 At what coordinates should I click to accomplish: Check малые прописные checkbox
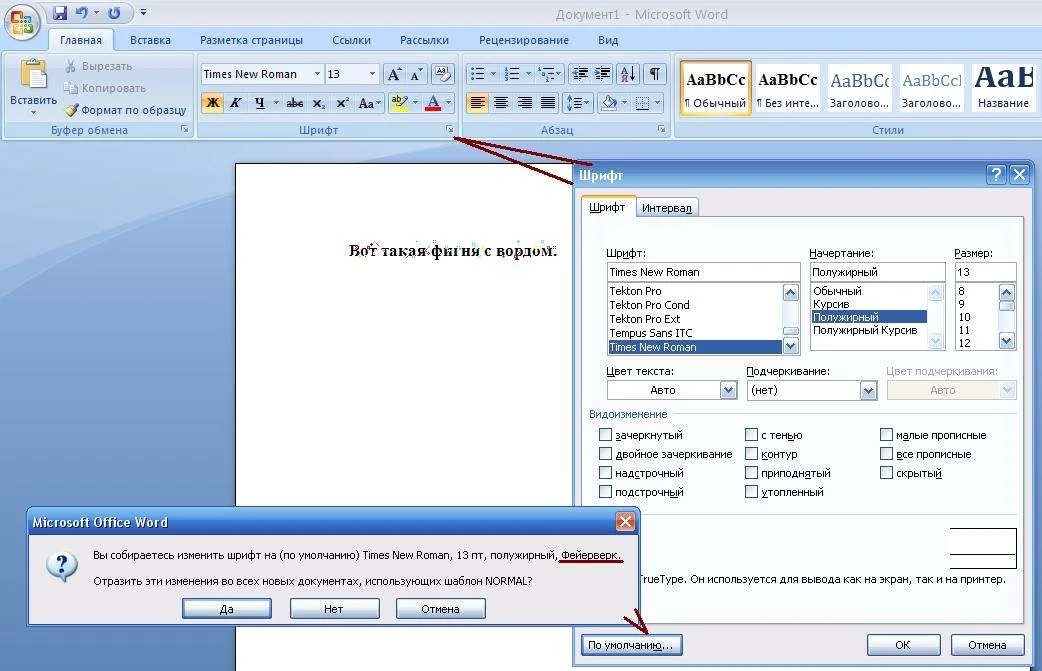(x=886, y=434)
